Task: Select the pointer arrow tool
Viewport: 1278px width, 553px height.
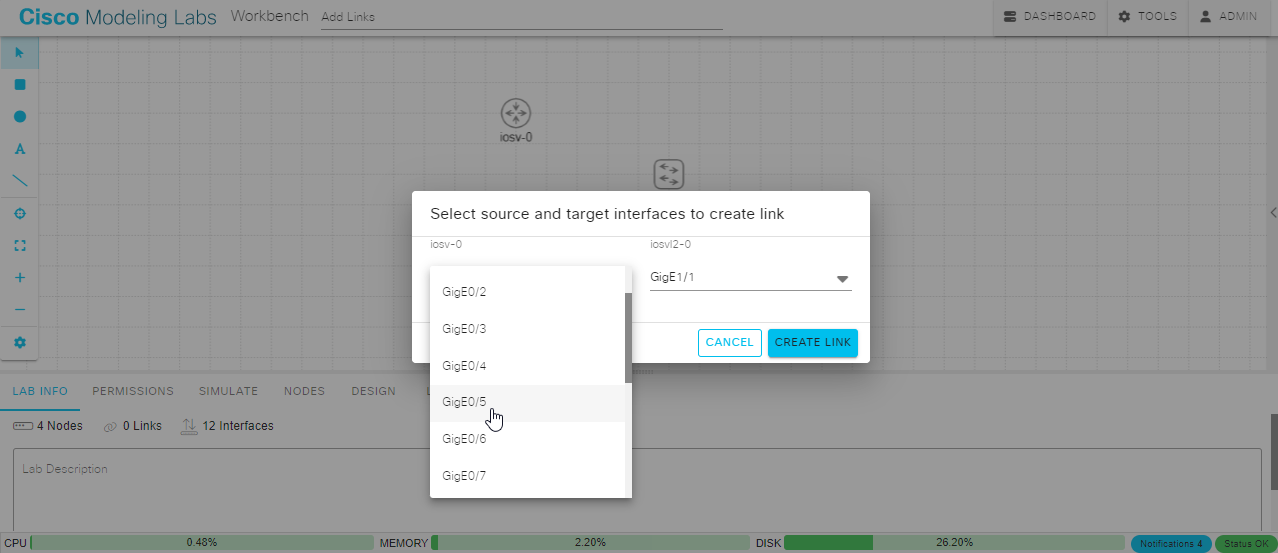Action: pos(19,53)
